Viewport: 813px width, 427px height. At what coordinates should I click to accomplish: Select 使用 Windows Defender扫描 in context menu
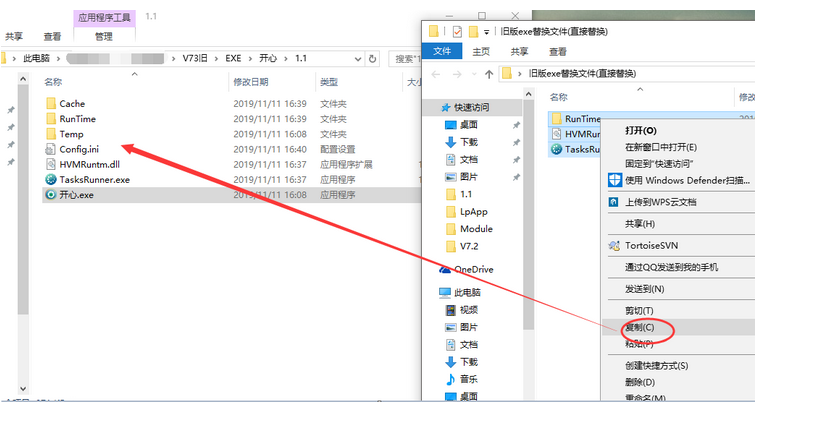tap(686, 181)
